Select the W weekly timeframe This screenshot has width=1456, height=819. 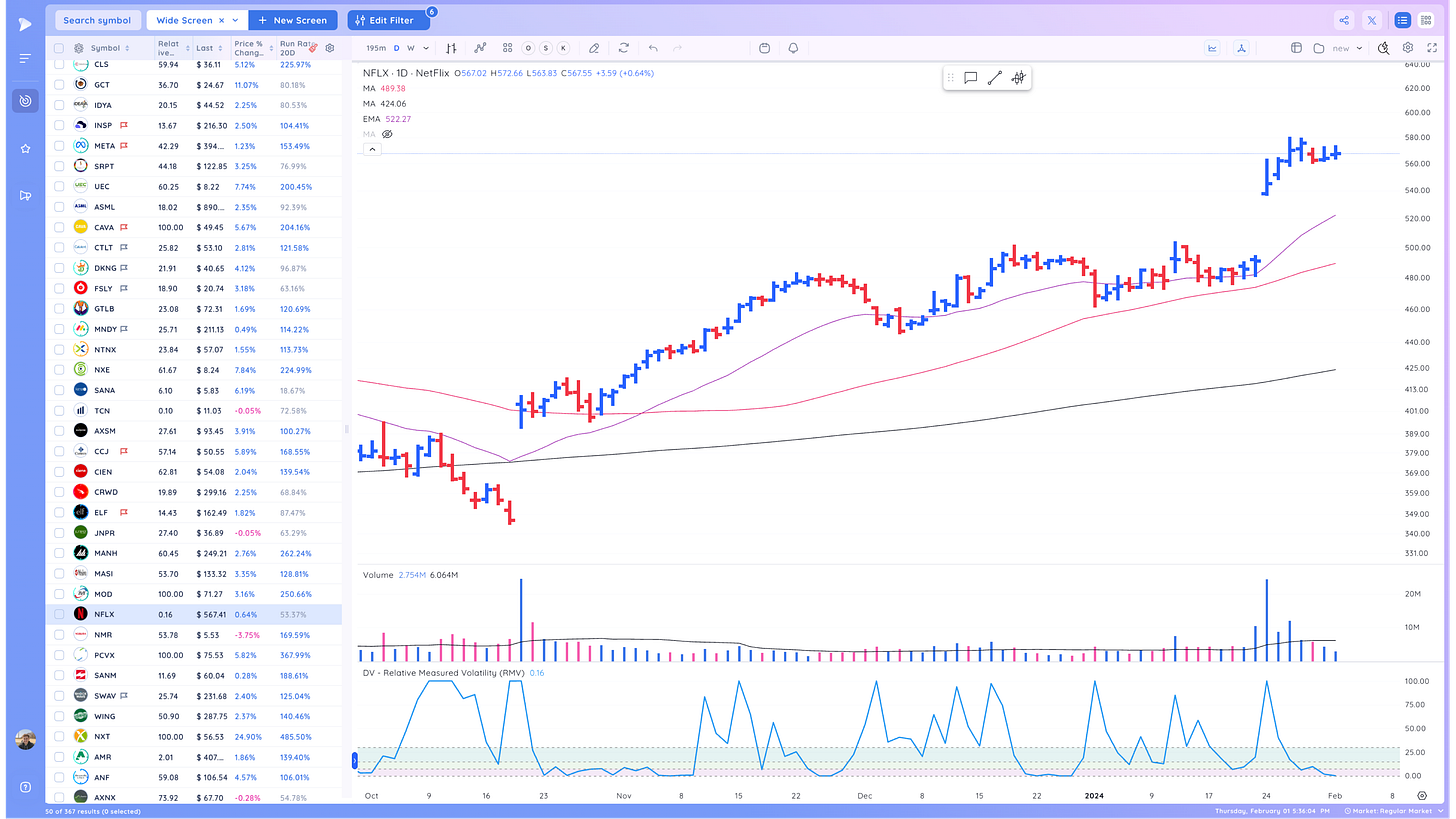[x=411, y=48]
